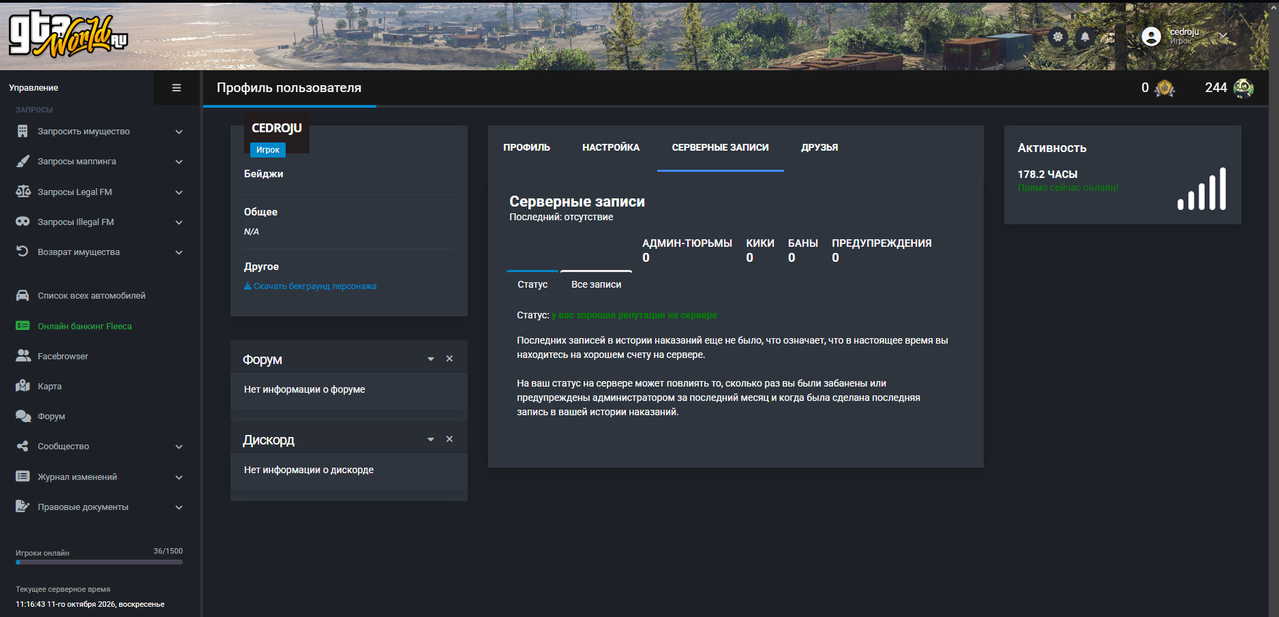Expand Запросы маппинга submenu
This screenshot has width=1279, height=617.
point(179,162)
